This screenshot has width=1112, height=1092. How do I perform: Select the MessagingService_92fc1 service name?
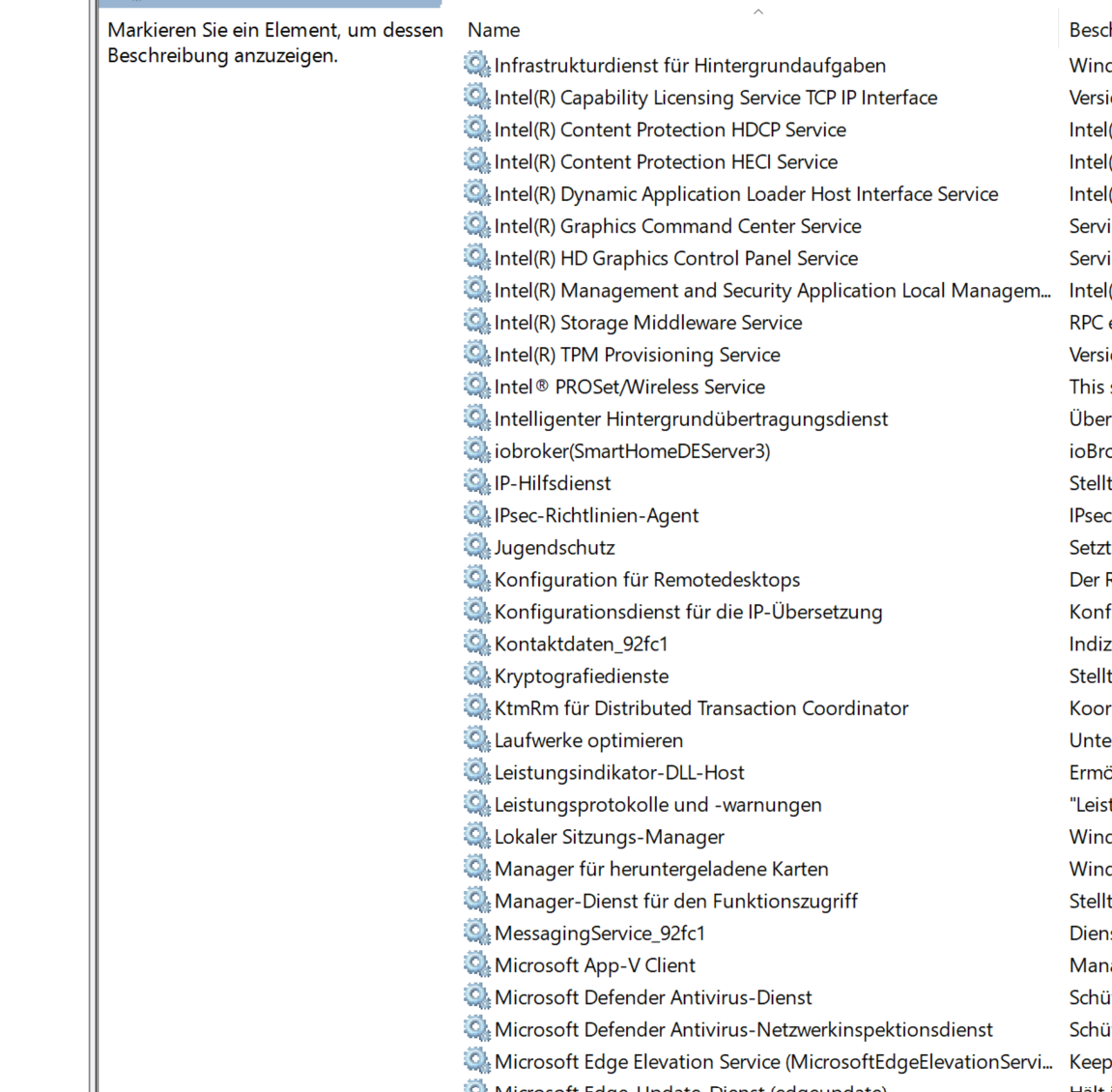(600, 934)
